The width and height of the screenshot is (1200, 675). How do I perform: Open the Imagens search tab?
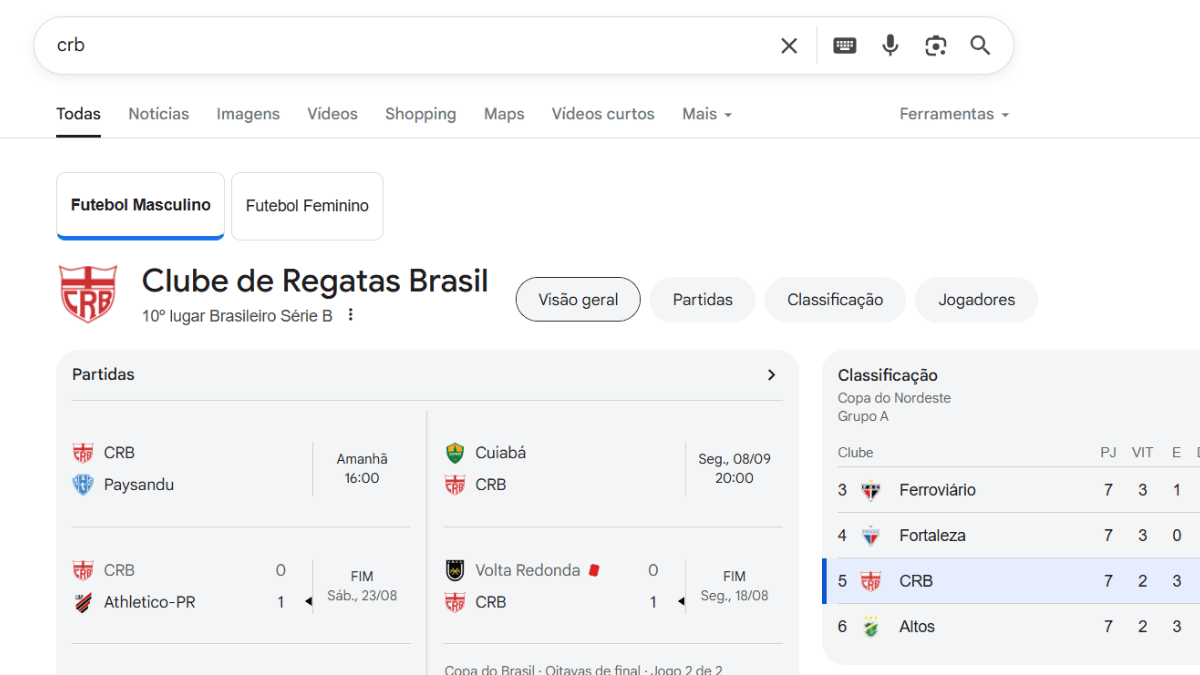(248, 114)
